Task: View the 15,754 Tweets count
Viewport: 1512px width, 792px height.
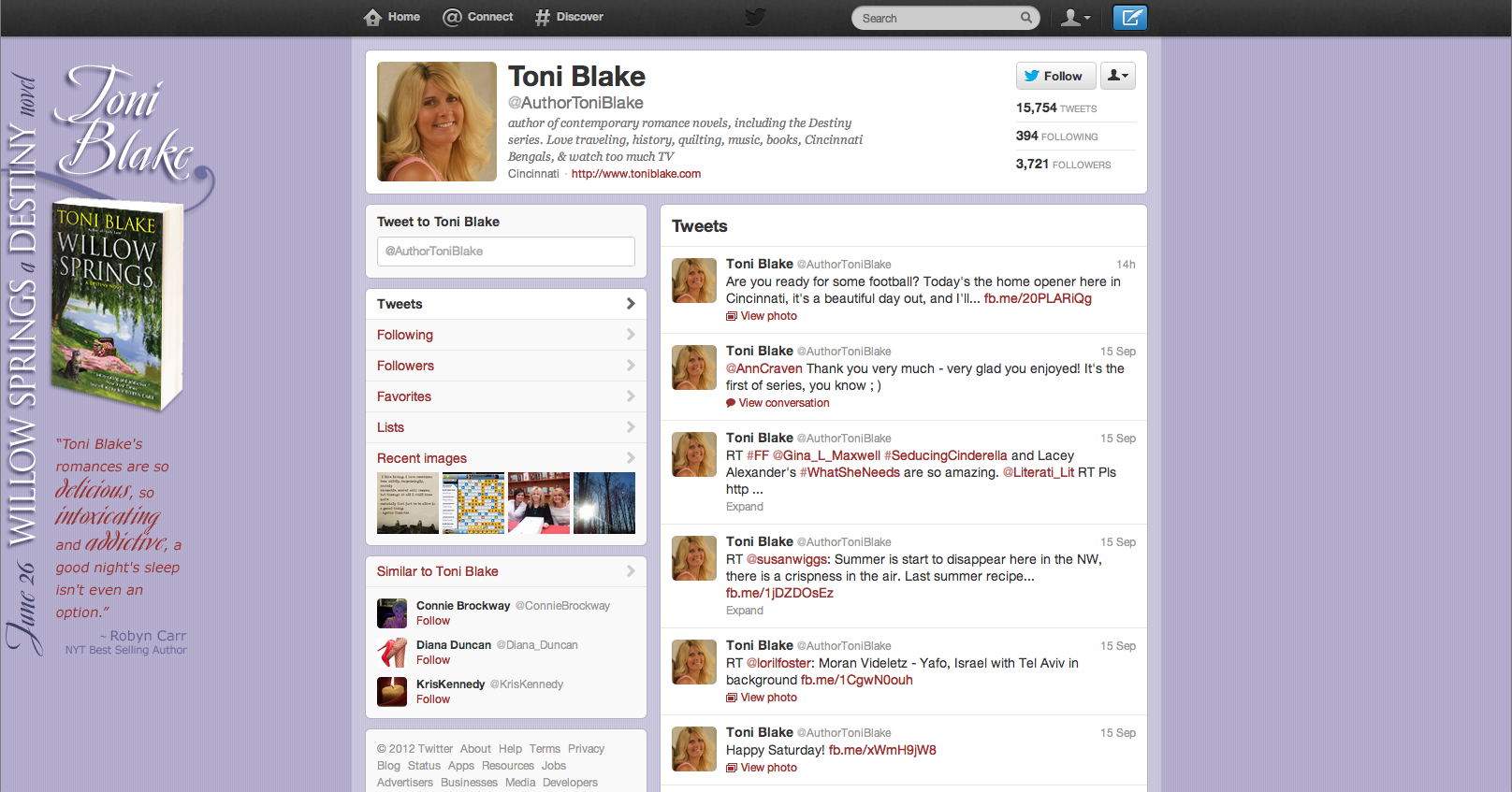Action: pyautogui.click(x=1056, y=108)
